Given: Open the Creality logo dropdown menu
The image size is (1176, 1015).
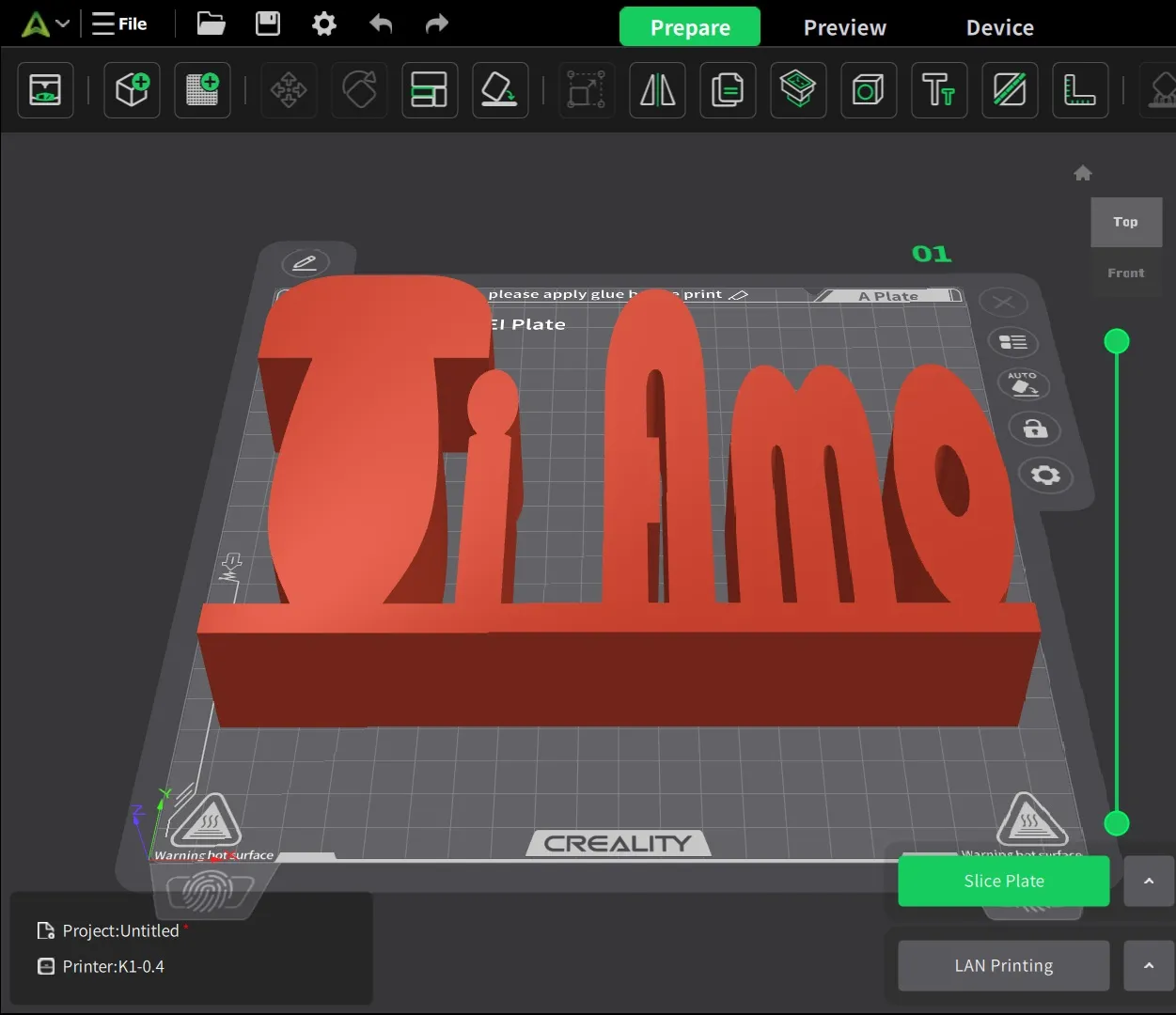Looking at the screenshot, I should point(45,24).
